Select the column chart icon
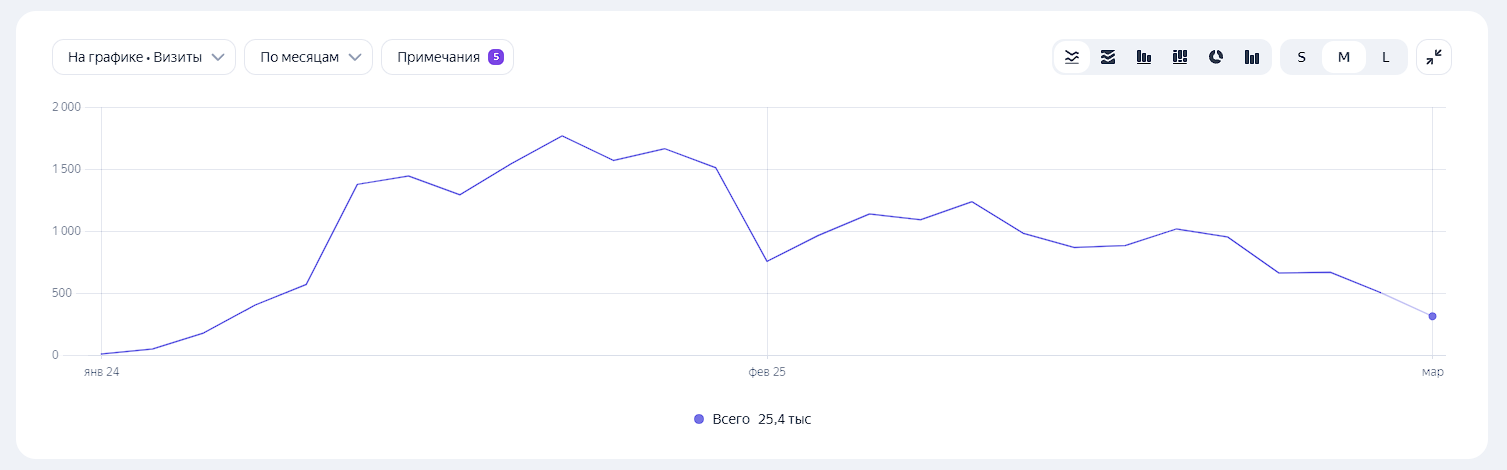 (x=1252, y=57)
